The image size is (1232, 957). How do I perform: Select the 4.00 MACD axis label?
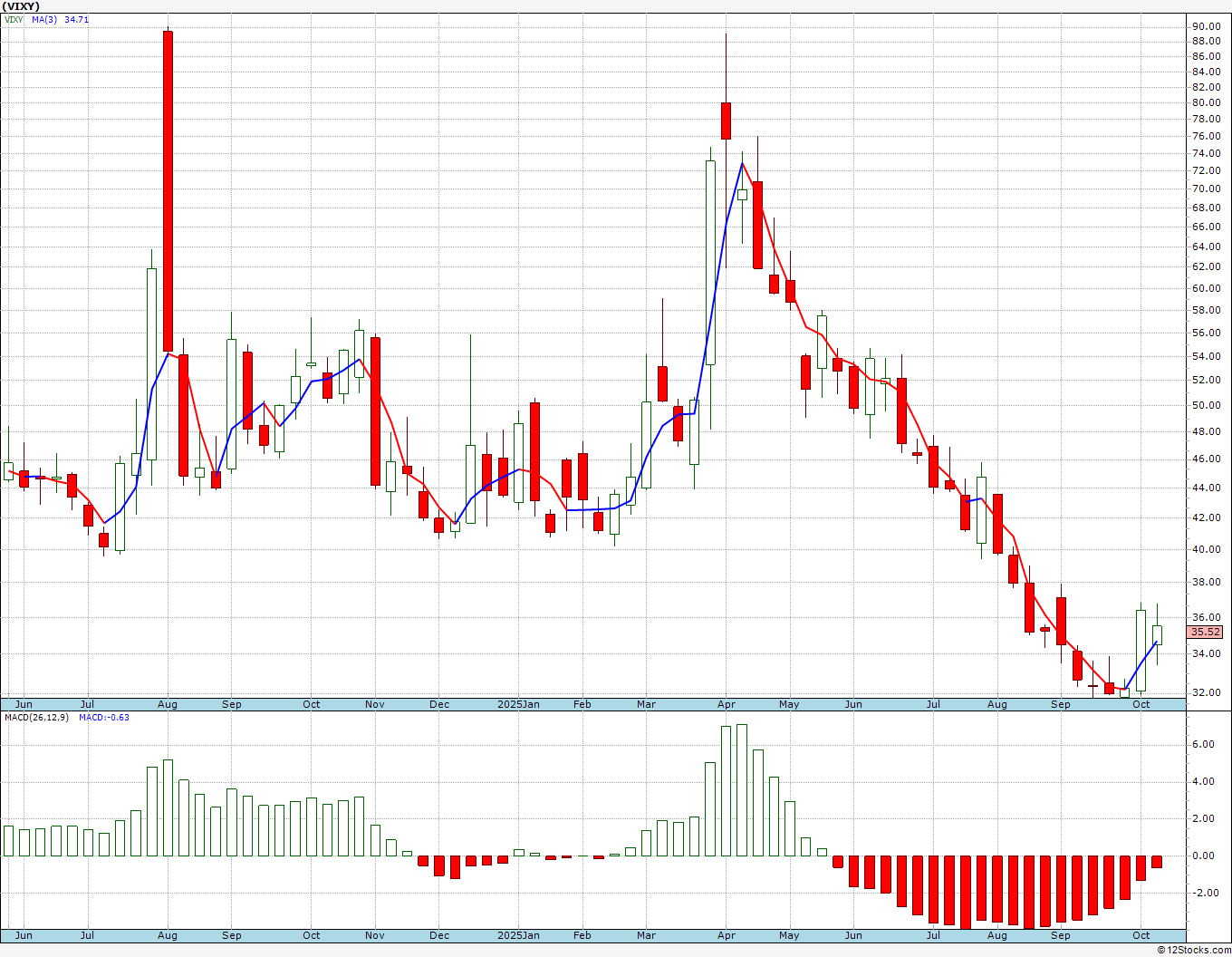coord(1203,781)
